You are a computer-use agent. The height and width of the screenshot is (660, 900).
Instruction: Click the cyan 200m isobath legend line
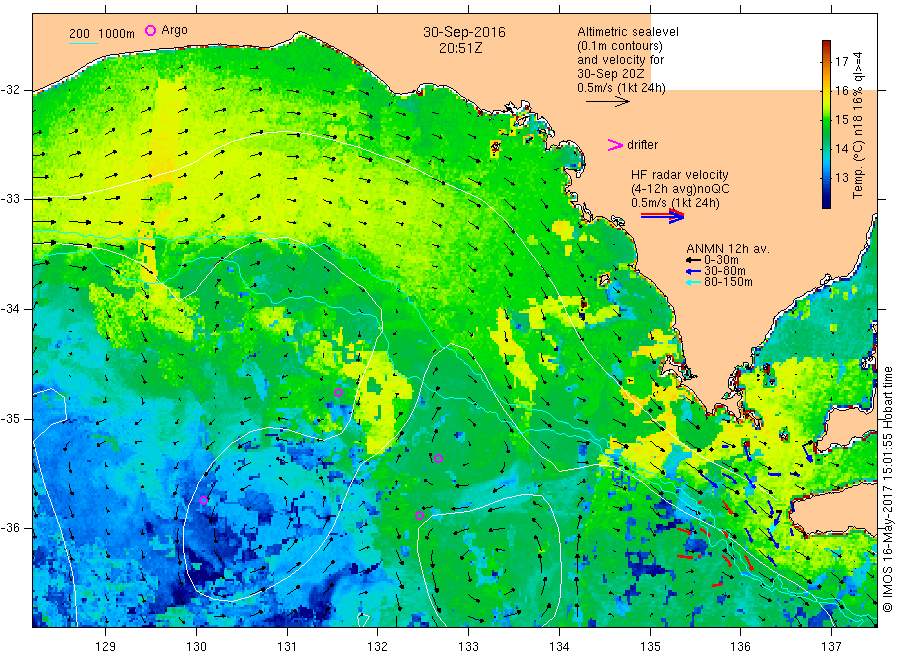pos(83,44)
